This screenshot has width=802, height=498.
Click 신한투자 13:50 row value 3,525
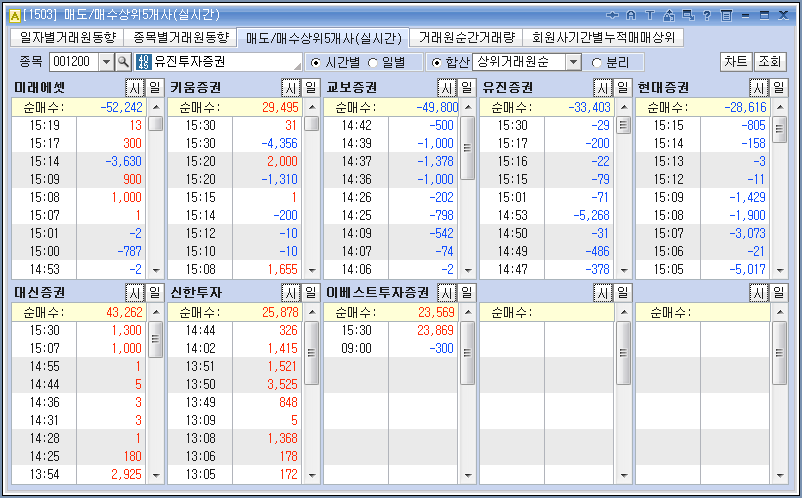coord(282,384)
